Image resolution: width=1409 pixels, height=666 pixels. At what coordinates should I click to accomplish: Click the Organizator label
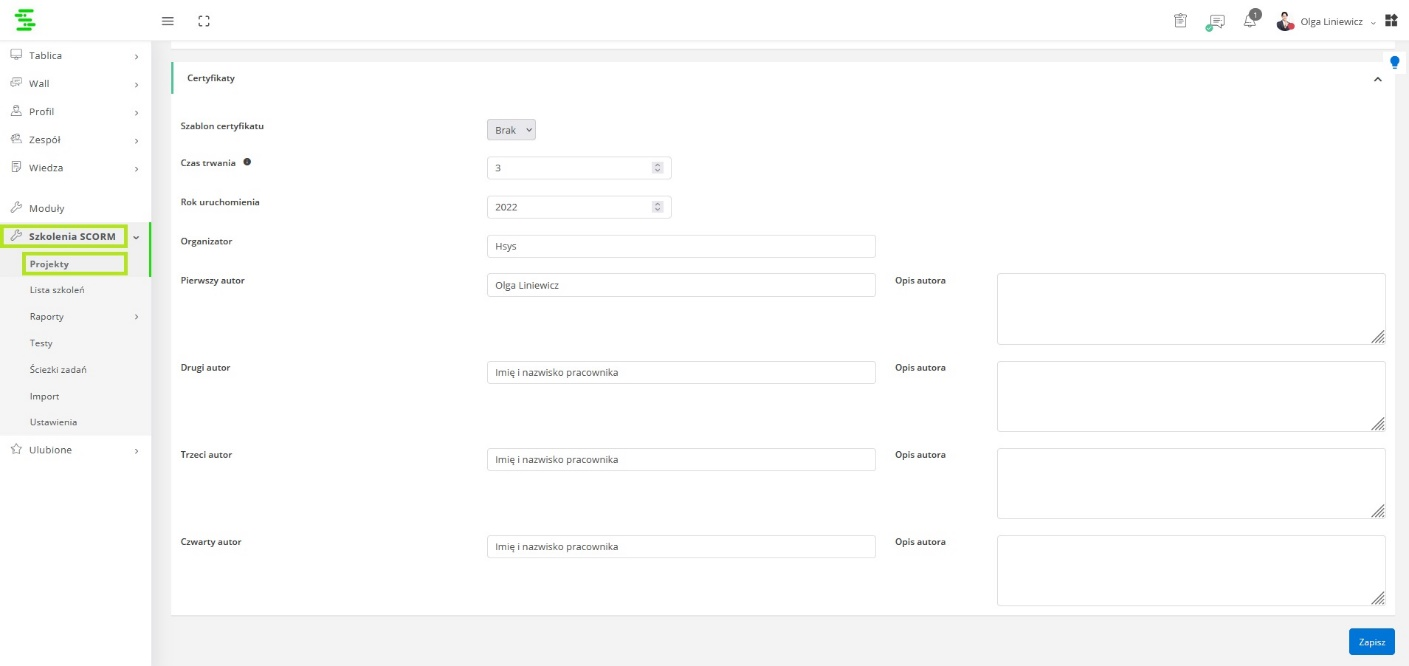tap(206, 241)
